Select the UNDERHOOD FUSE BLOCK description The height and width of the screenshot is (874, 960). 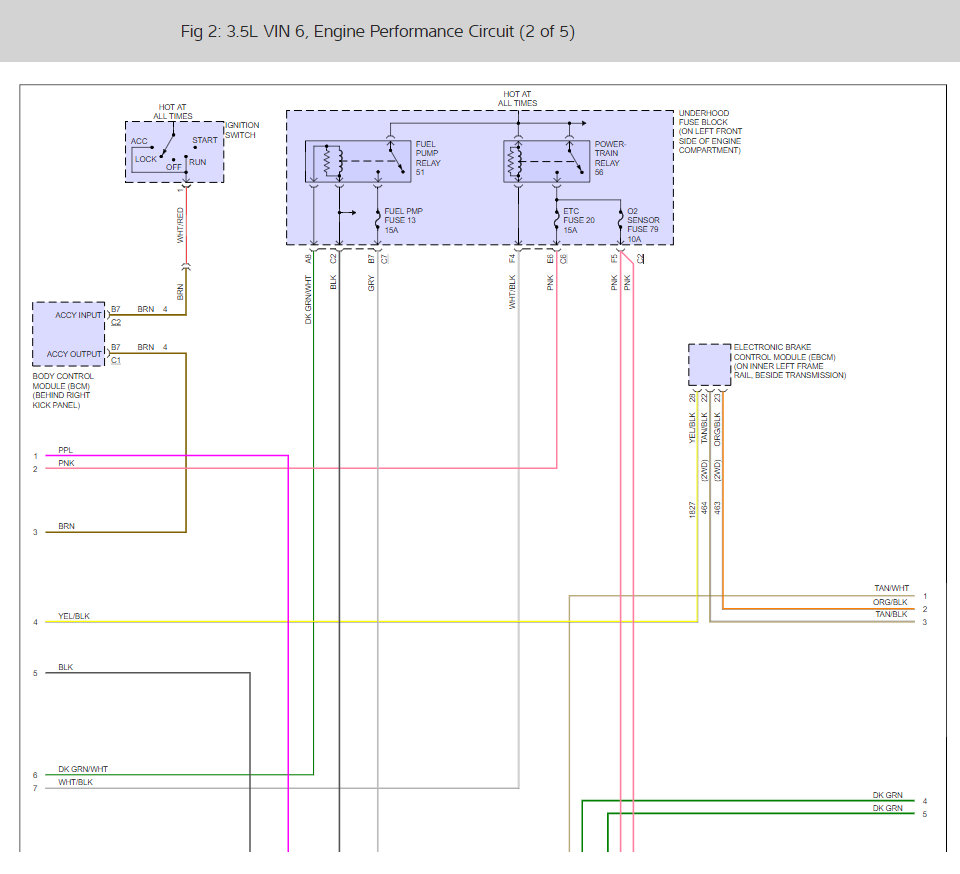[x=710, y=132]
